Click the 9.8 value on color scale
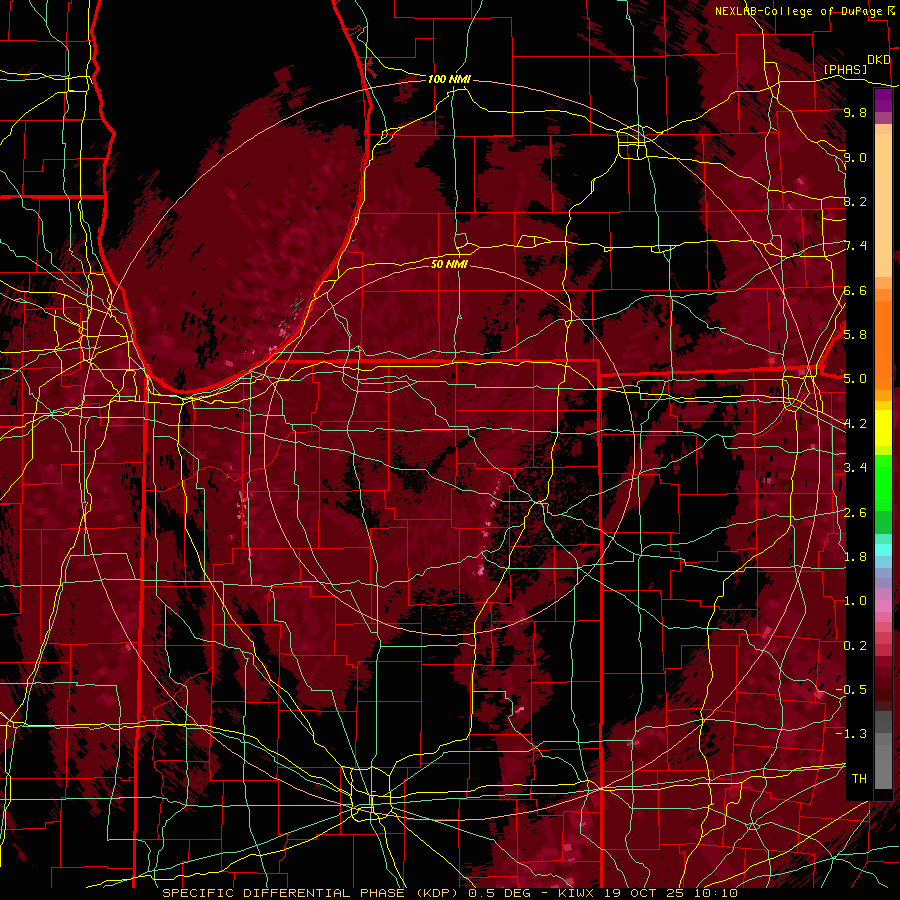The height and width of the screenshot is (900, 900). [855, 112]
